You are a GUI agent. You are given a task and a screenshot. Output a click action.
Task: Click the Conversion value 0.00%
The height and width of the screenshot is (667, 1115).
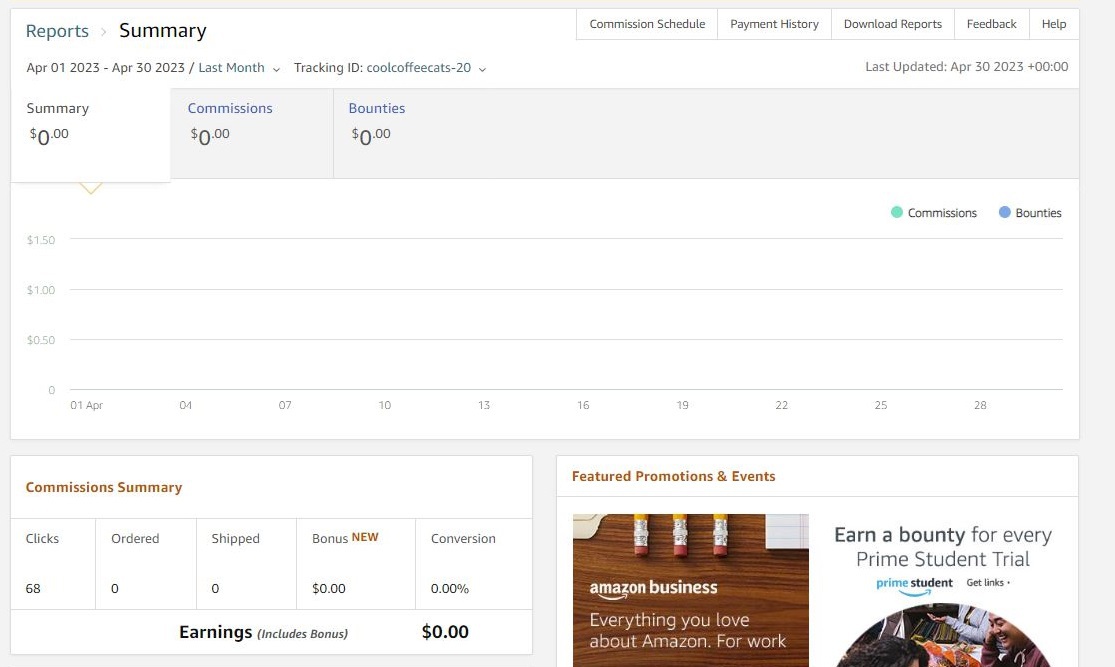pos(449,589)
